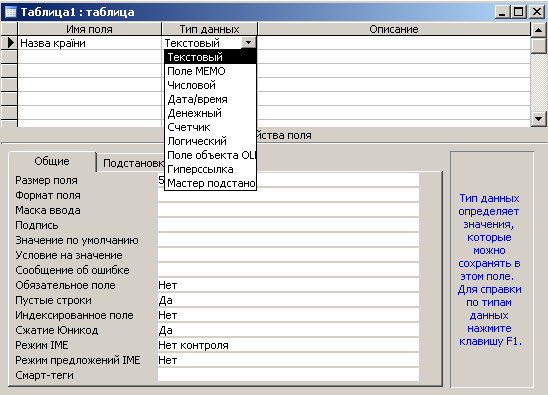The image size is (548, 395).
Task: Click the Режим предложений IME value Нет
Action: 288,360
